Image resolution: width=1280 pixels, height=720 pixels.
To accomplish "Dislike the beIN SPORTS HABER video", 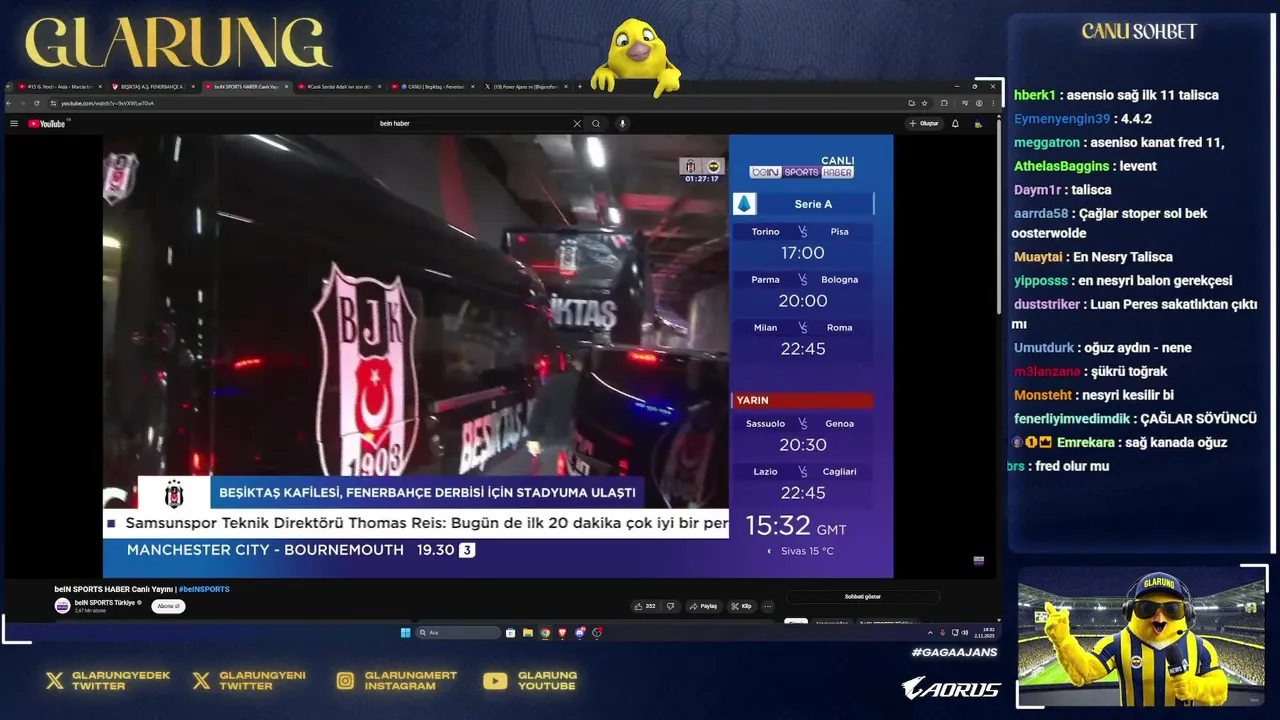I will point(670,606).
